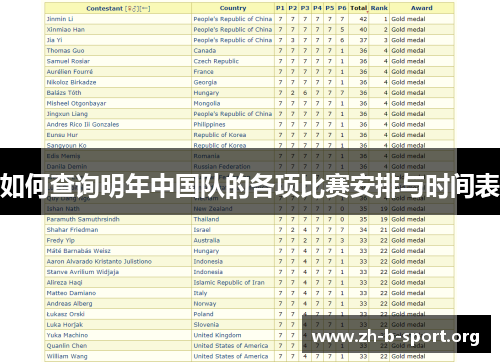This screenshot has height=362, width=500.
Task: Open Jinmin Li's People's Republic of China link
Action: (233, 19)
